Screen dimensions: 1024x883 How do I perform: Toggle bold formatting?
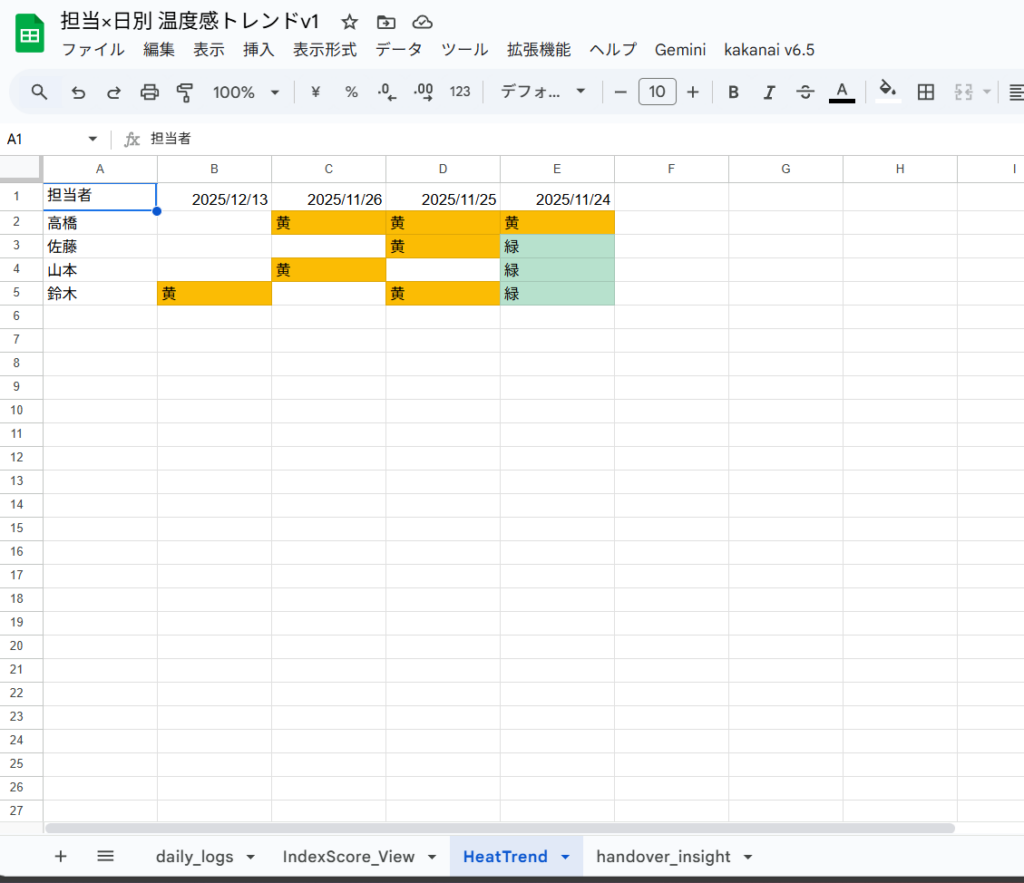(x=733, y=92)
